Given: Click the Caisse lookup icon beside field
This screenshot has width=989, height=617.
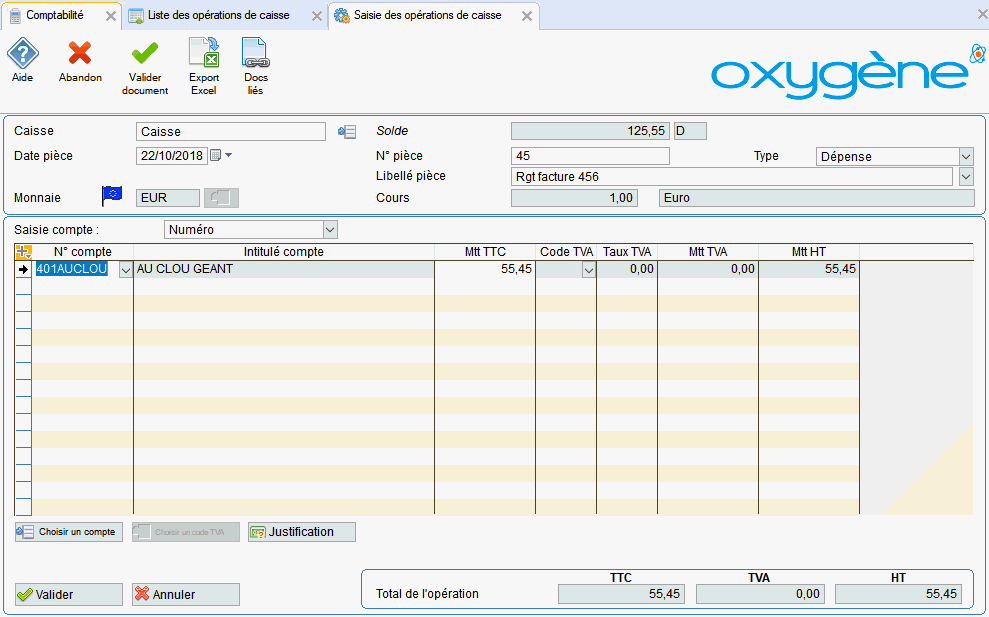Looking at the screenshot, I should (x=346, y=132).
